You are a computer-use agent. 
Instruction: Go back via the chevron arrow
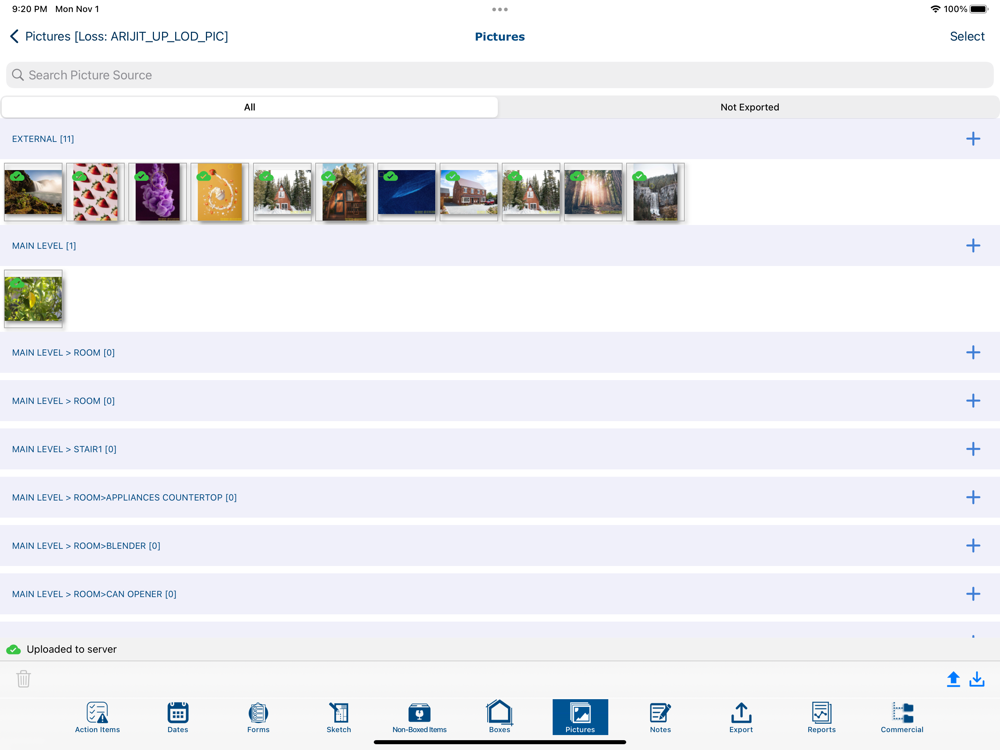(x=14, y=36)
